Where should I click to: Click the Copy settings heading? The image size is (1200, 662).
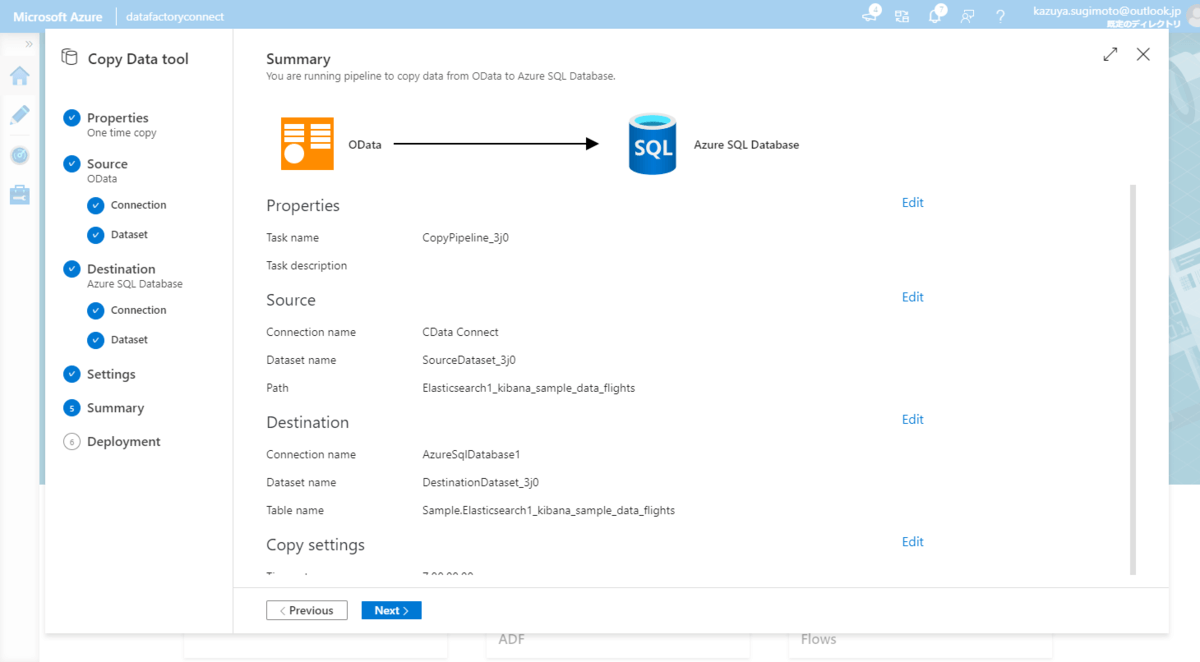tap(315, 545)
